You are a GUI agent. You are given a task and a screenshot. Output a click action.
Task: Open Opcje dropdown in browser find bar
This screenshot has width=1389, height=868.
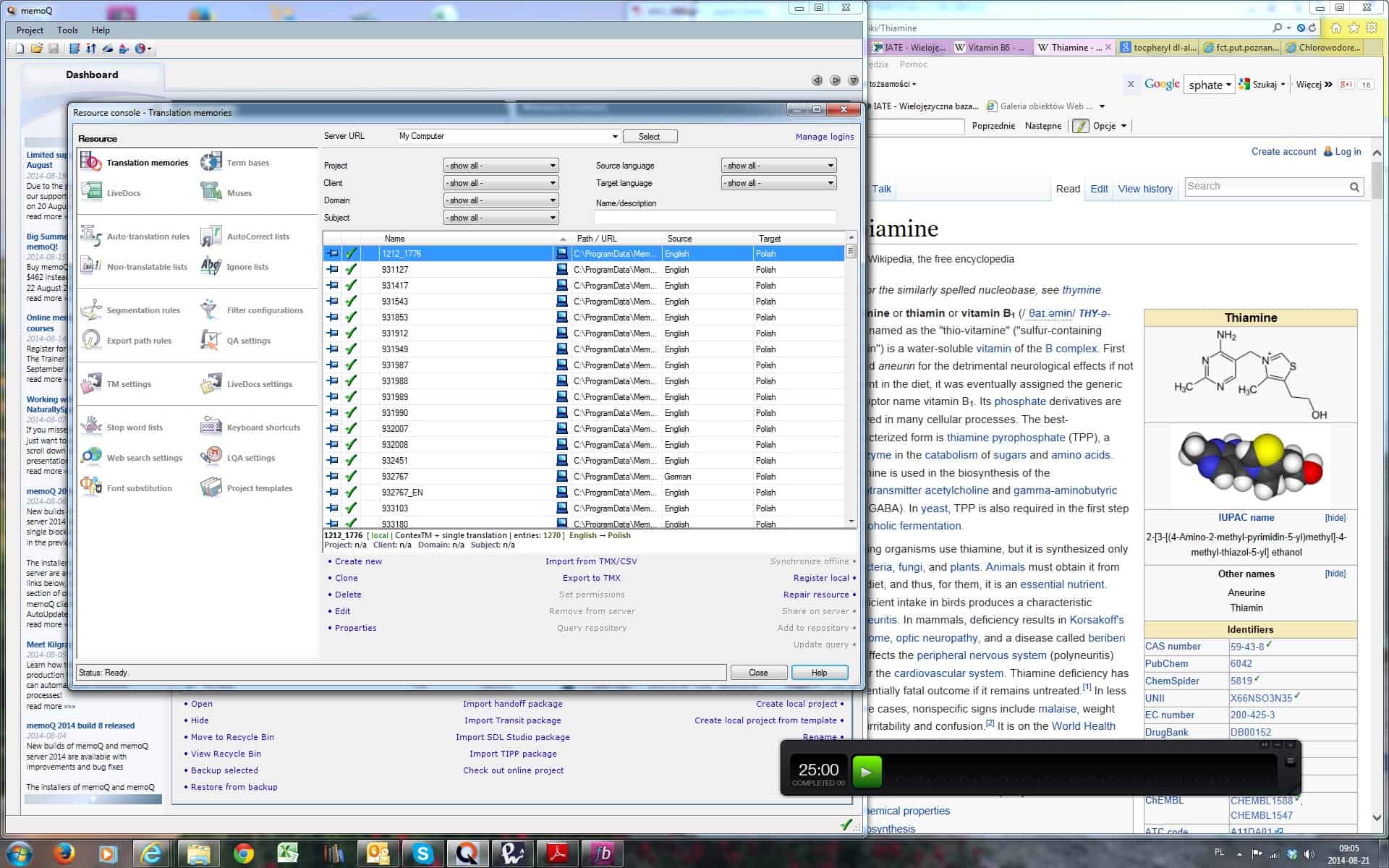coord(1110,126)
